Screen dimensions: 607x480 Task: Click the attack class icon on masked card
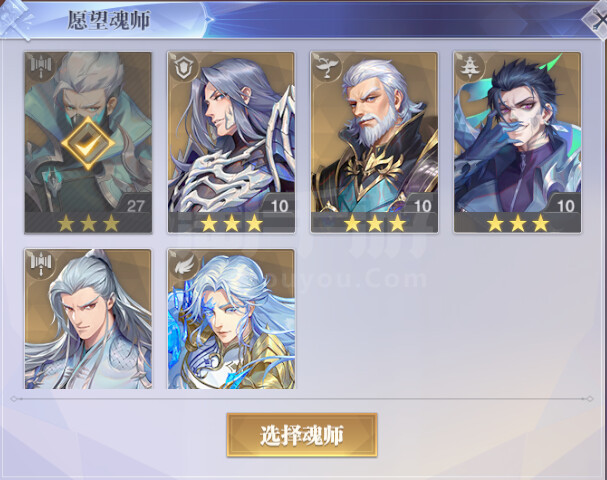(x=41, y=68)
